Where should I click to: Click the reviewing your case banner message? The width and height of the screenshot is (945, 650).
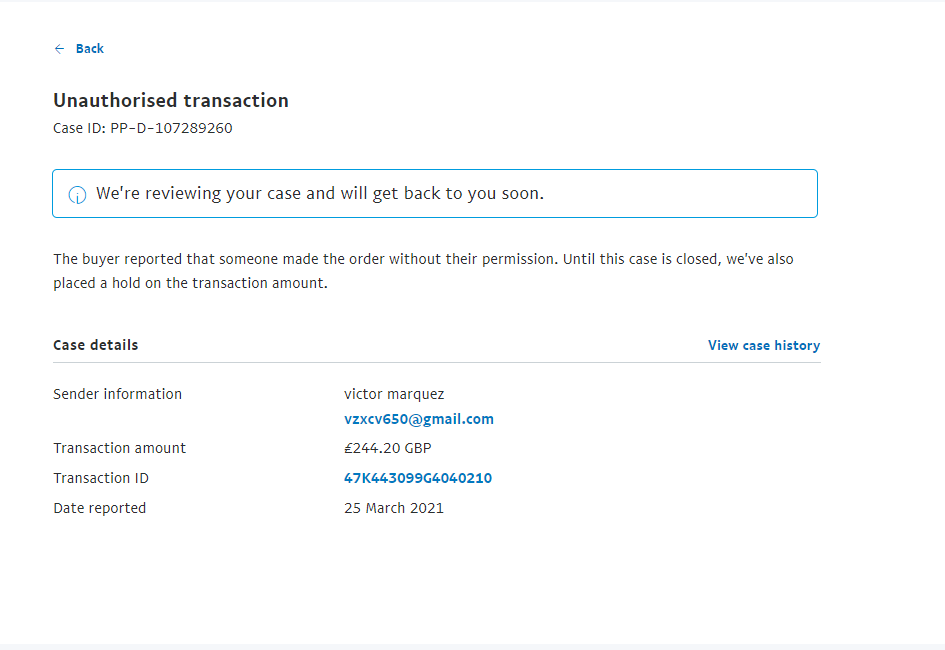pyautogui.click(x=320, y=194)
